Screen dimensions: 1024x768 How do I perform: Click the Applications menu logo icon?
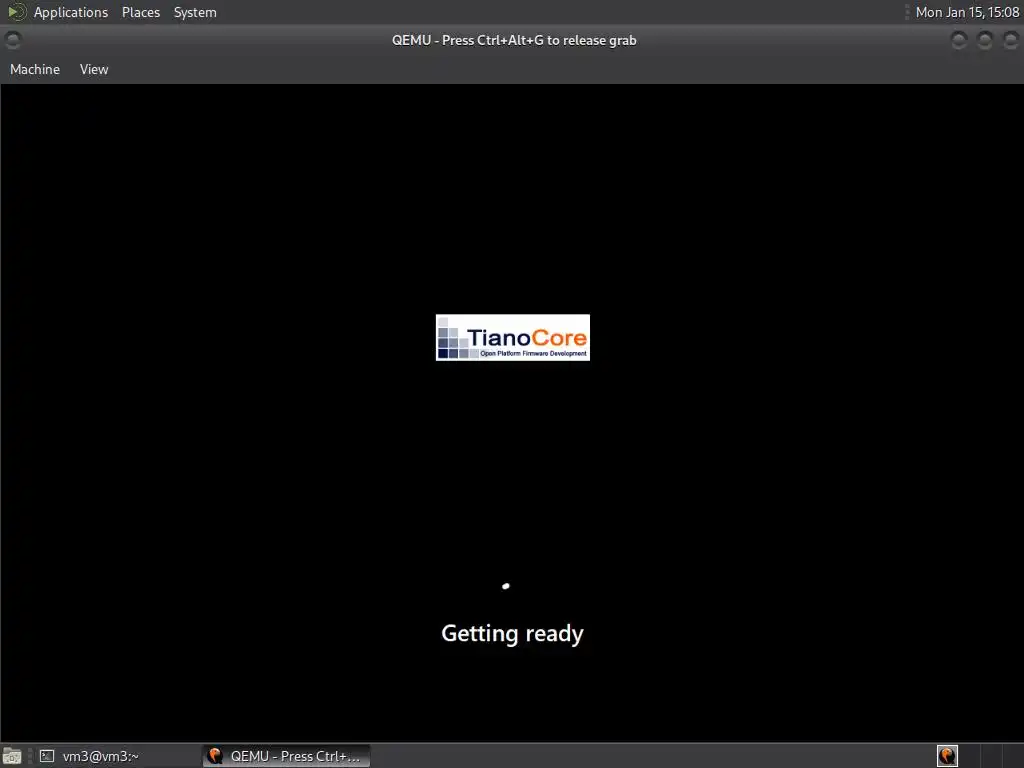coord(16,12)
